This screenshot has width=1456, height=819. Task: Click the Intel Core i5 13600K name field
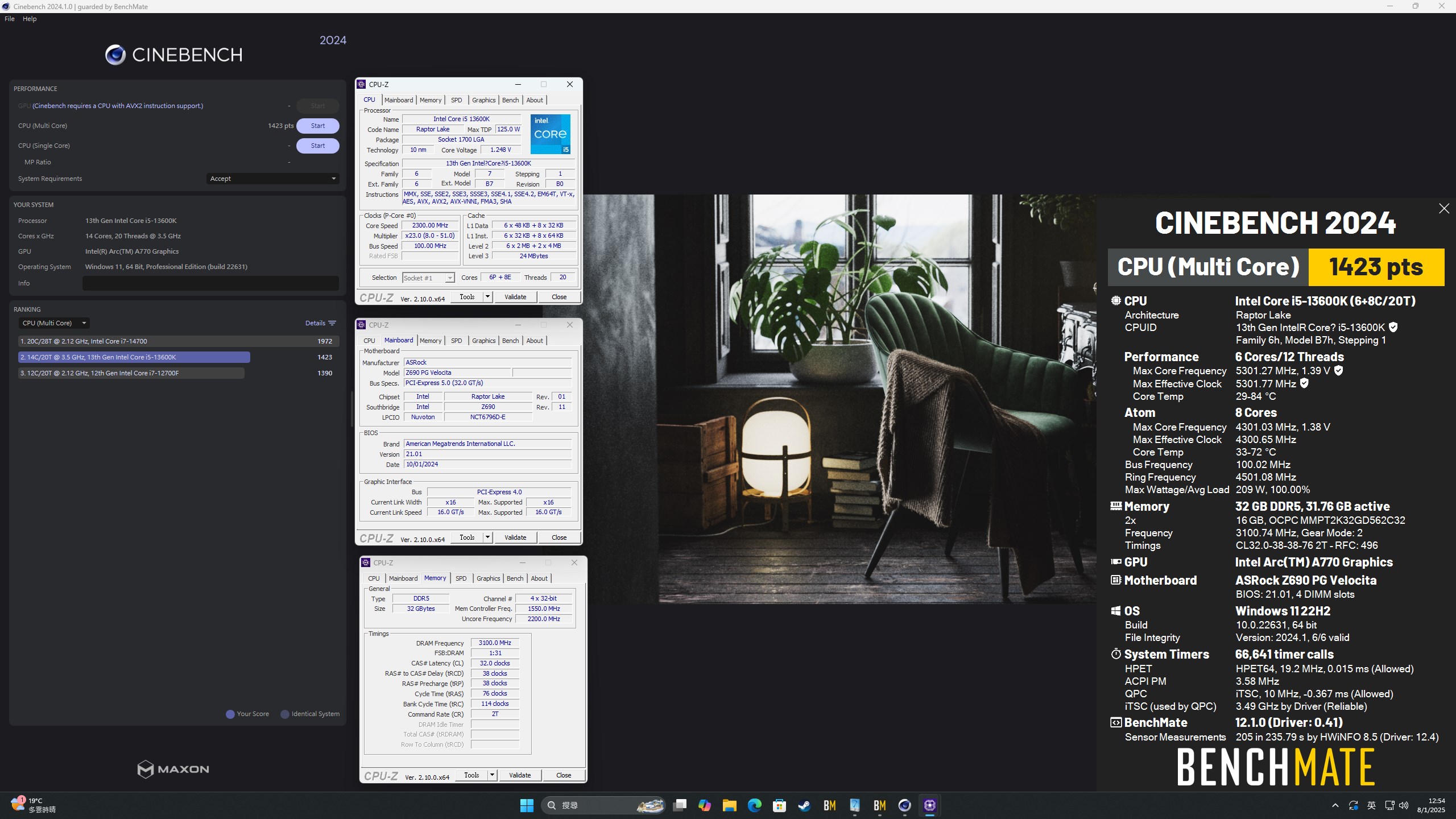[x=461, y=119]
